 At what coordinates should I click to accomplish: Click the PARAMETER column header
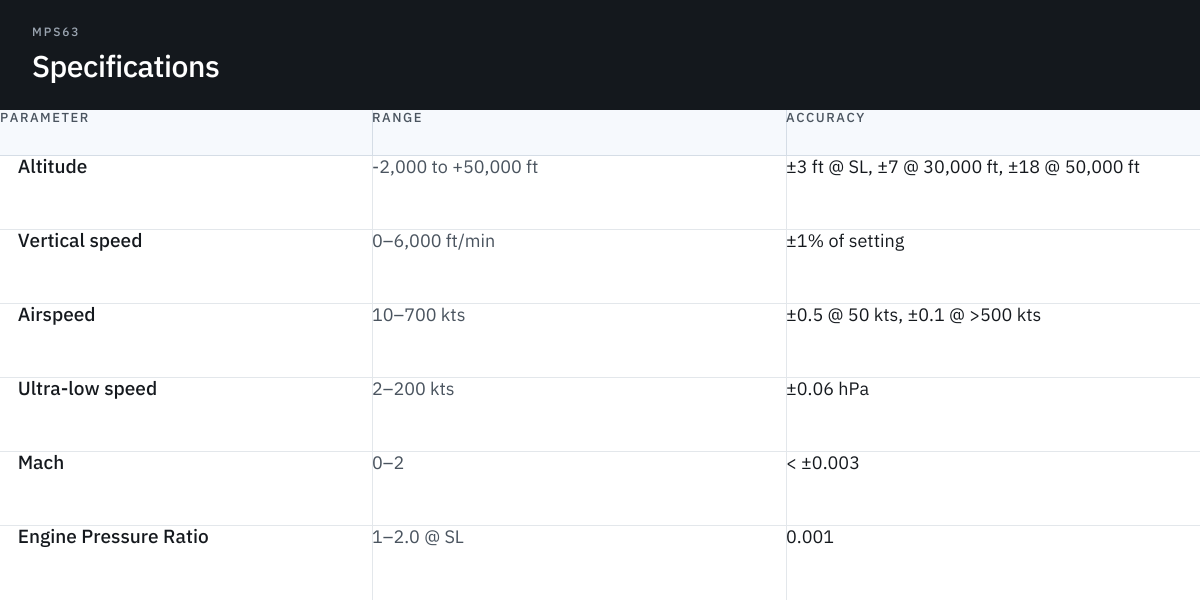click(x=45, y=118)
